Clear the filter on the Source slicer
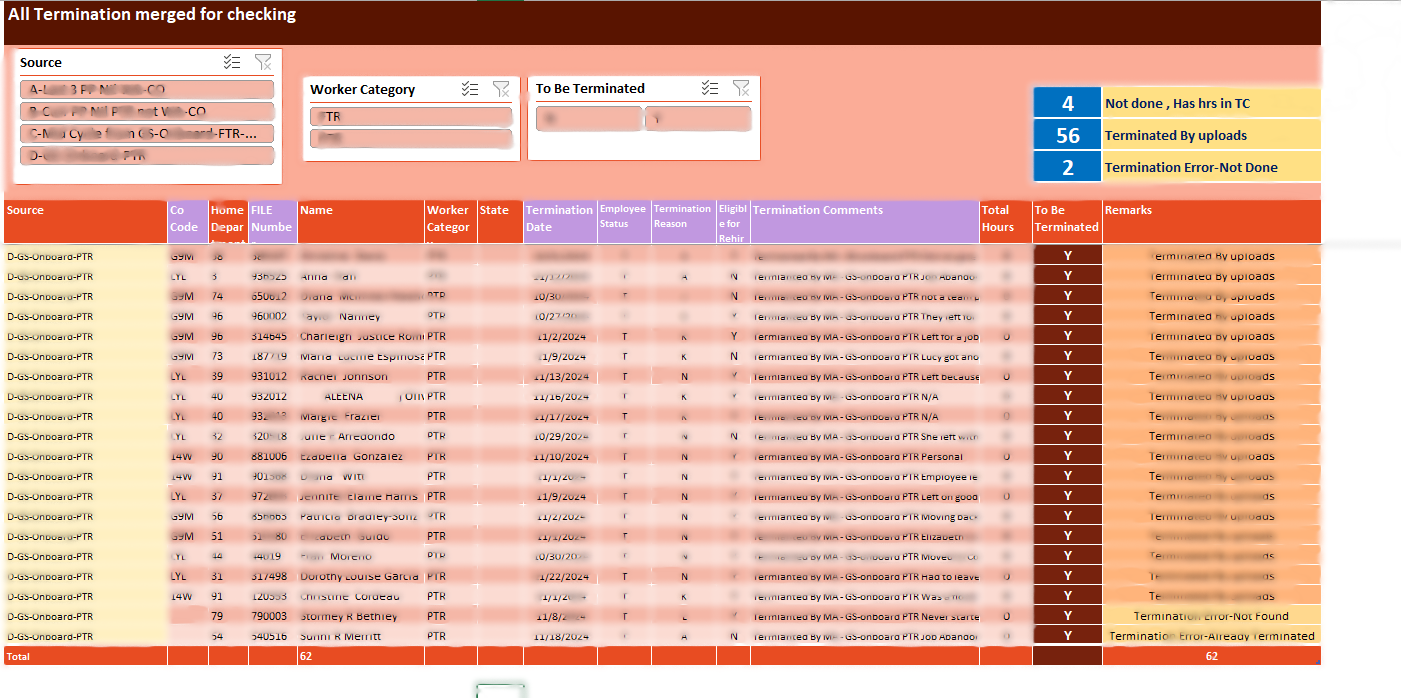The image size is (1401, 698). point(263,63)
